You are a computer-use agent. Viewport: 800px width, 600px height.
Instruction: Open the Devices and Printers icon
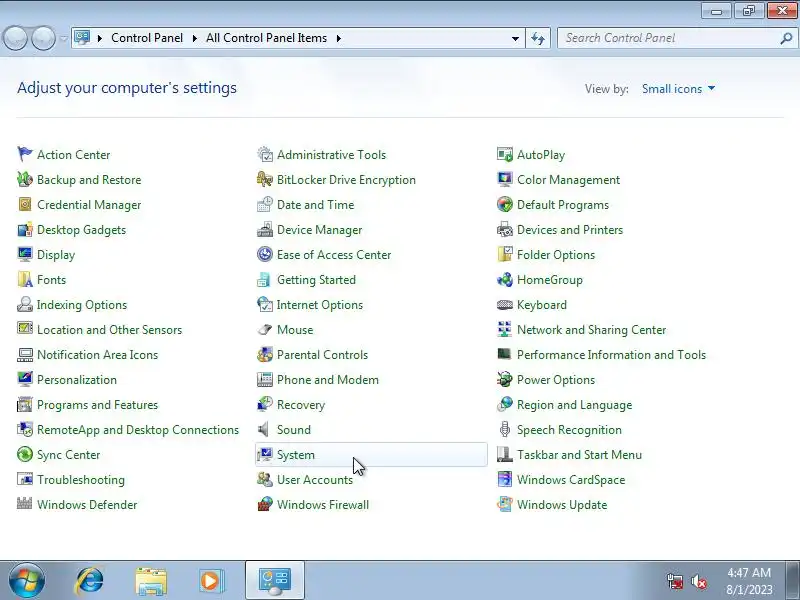[x=505, y=229]
